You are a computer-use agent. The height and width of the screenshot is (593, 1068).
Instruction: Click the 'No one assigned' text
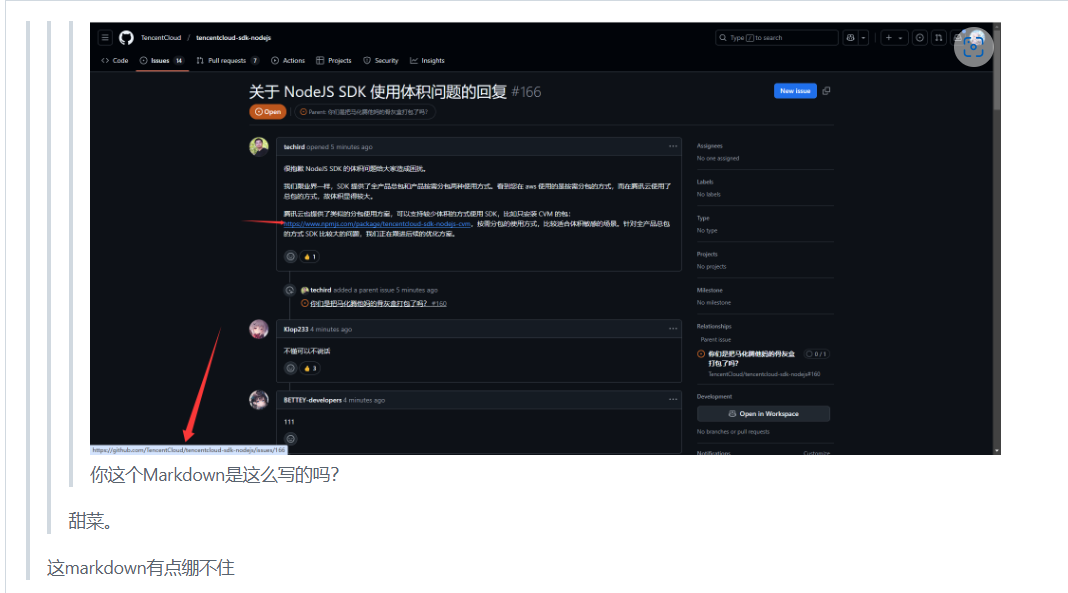coord(718,158)
